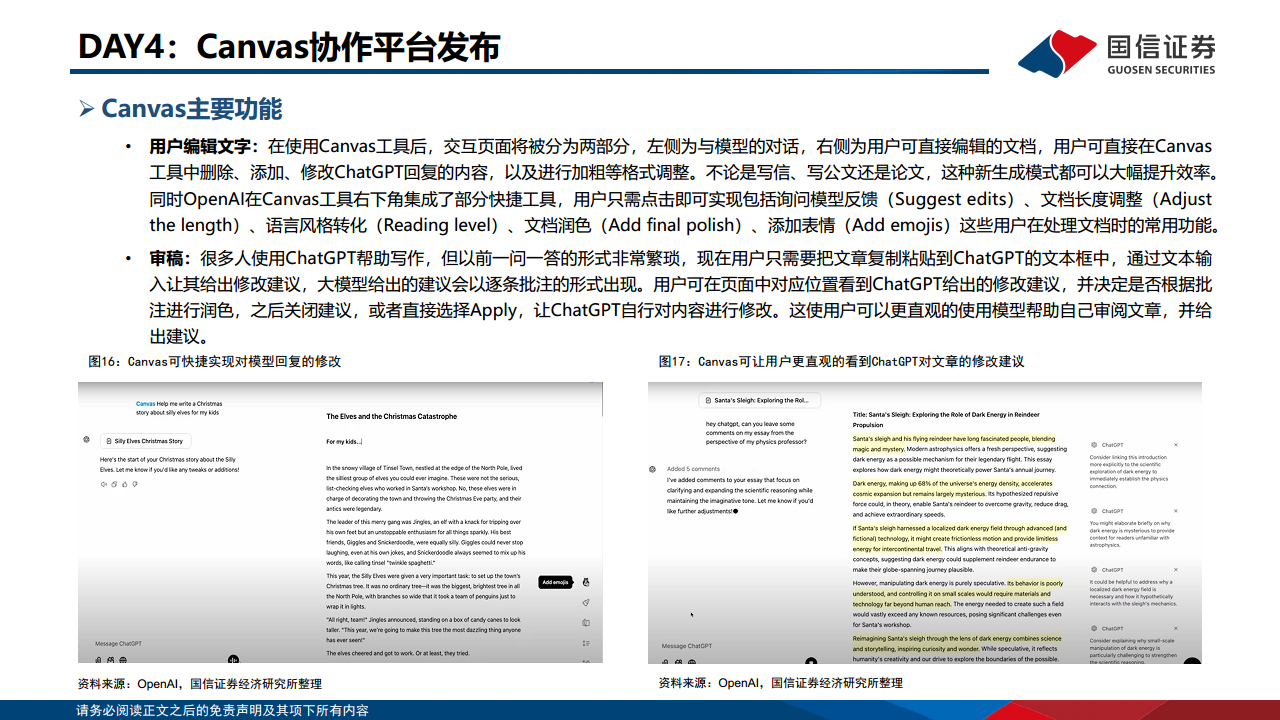The height and width of the screenshot is (720, 1280).
Task: Click ChatGPT avatar beside 'Added 5 comments'
Action: pos(653,468)
